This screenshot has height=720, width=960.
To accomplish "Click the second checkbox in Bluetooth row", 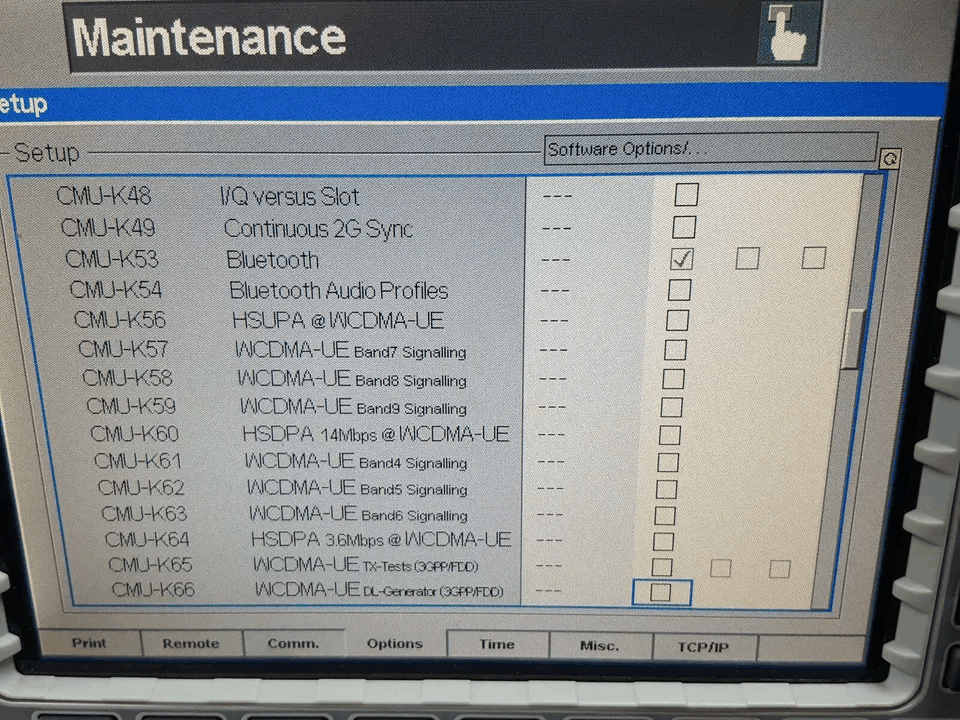I will [x=747, y=258].
